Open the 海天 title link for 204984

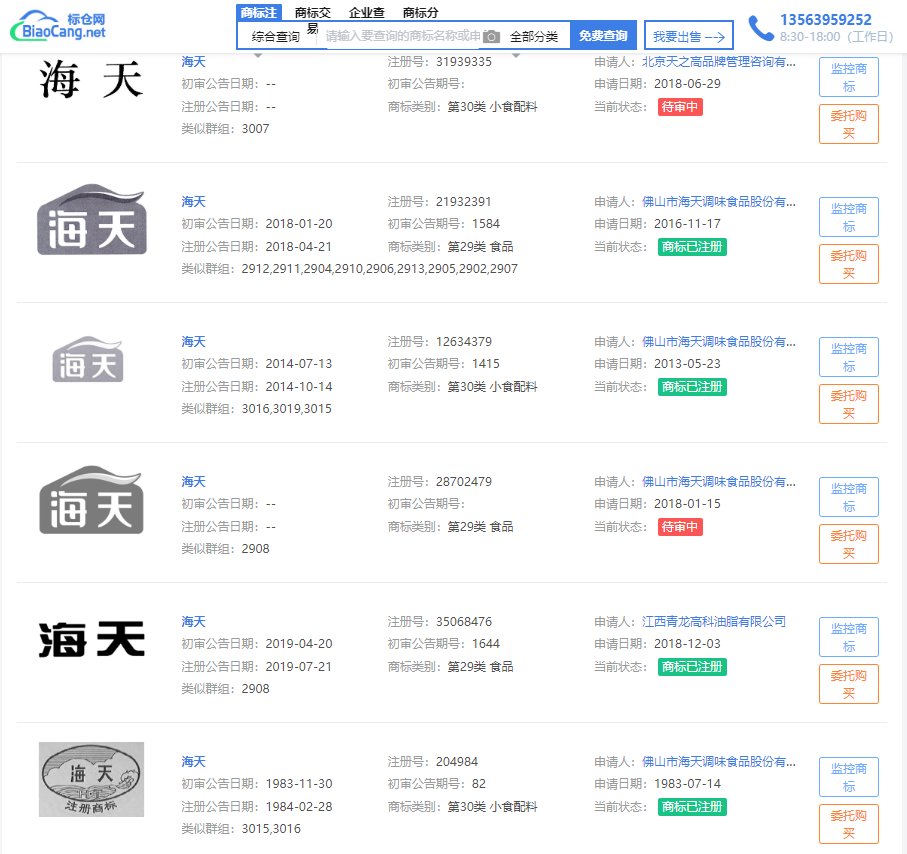(x=193, y=761)
